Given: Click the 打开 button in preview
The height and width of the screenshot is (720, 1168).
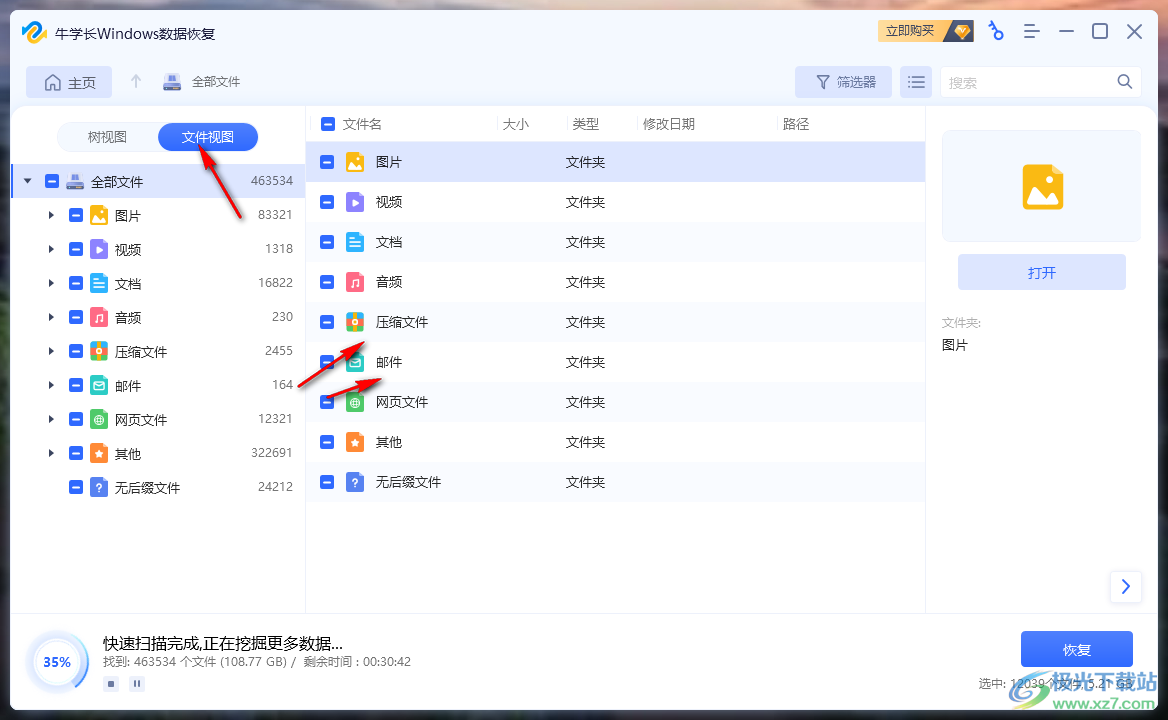Looking at the screenshot, I should (x=1041, y=273).
